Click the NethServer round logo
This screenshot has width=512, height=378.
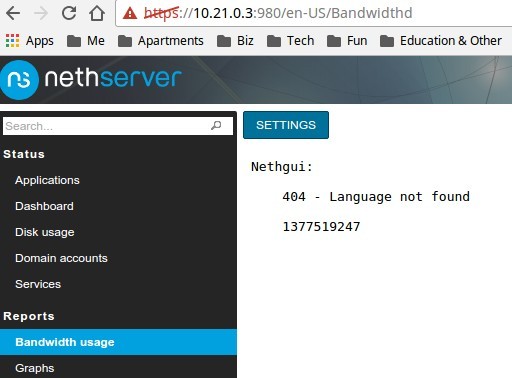pyautogui.click(x=19, y=80)
